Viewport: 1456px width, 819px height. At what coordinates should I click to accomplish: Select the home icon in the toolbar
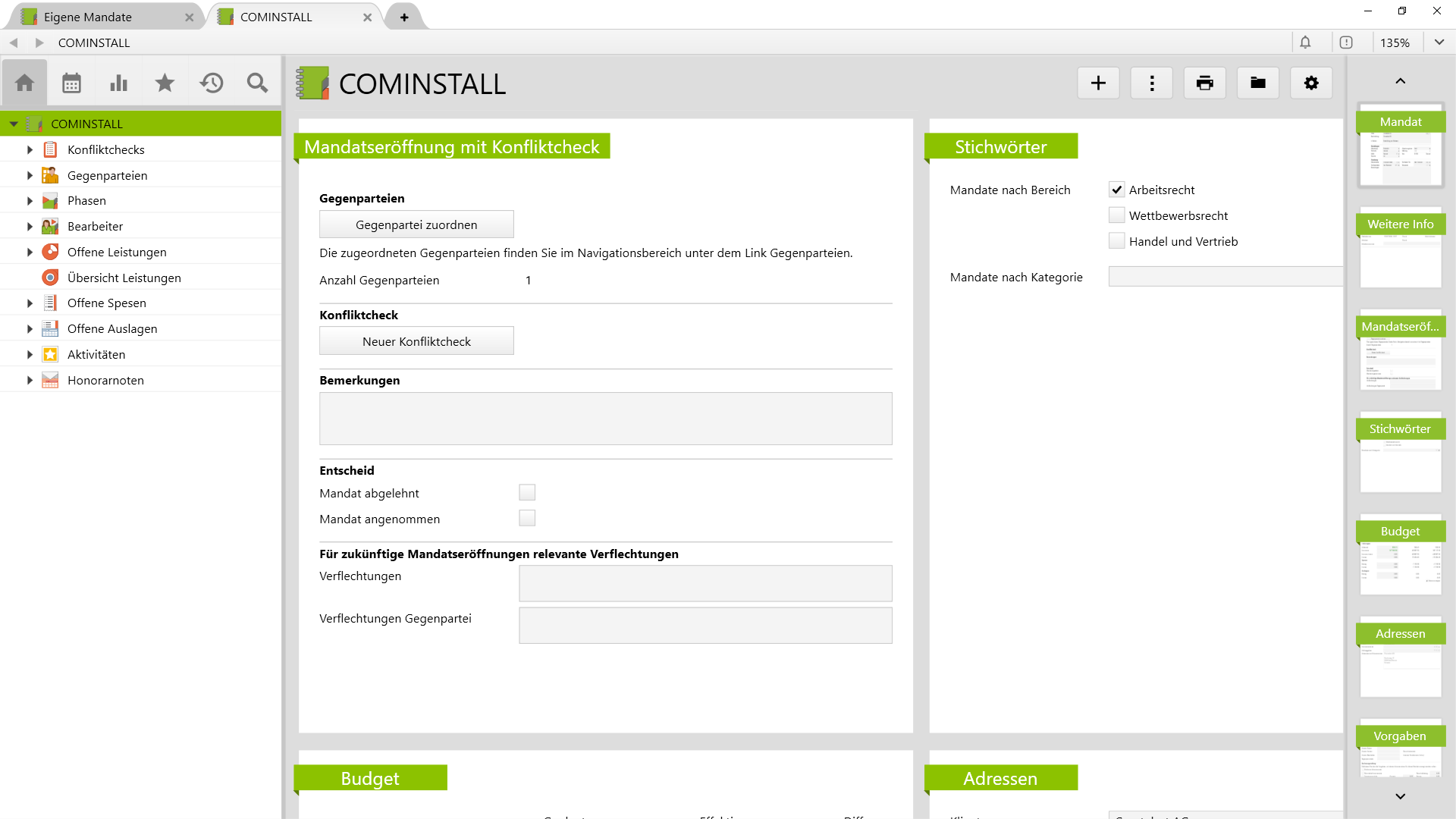[x=24, y=82]
